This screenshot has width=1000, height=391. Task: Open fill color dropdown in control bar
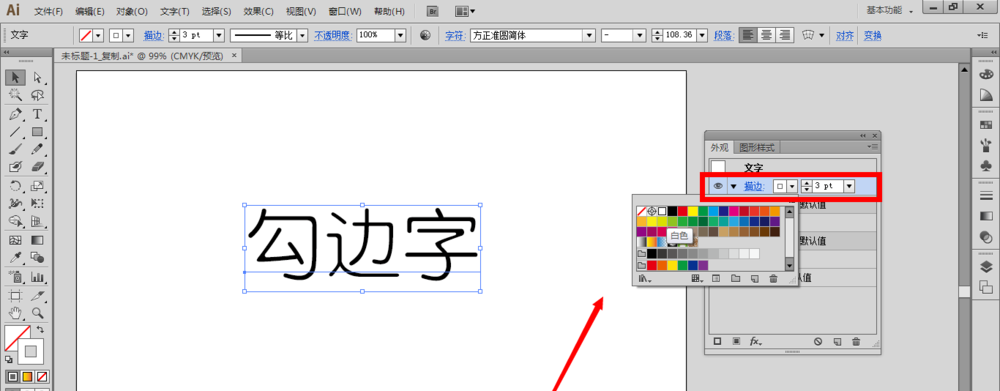click(x=98, y=36)
